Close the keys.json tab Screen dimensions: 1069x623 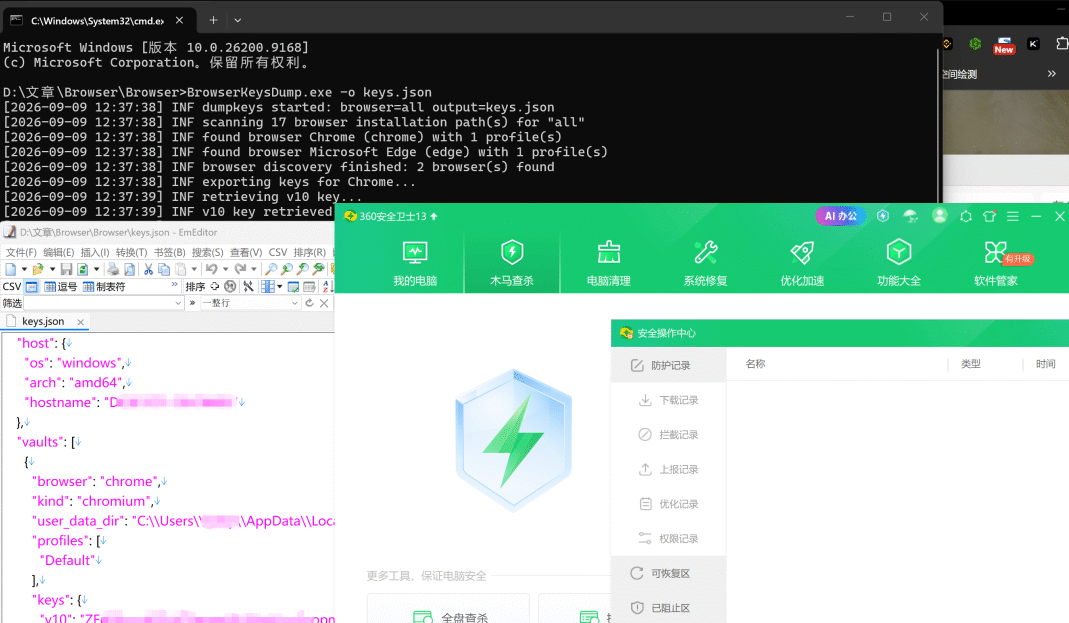(x=80, y=322)
